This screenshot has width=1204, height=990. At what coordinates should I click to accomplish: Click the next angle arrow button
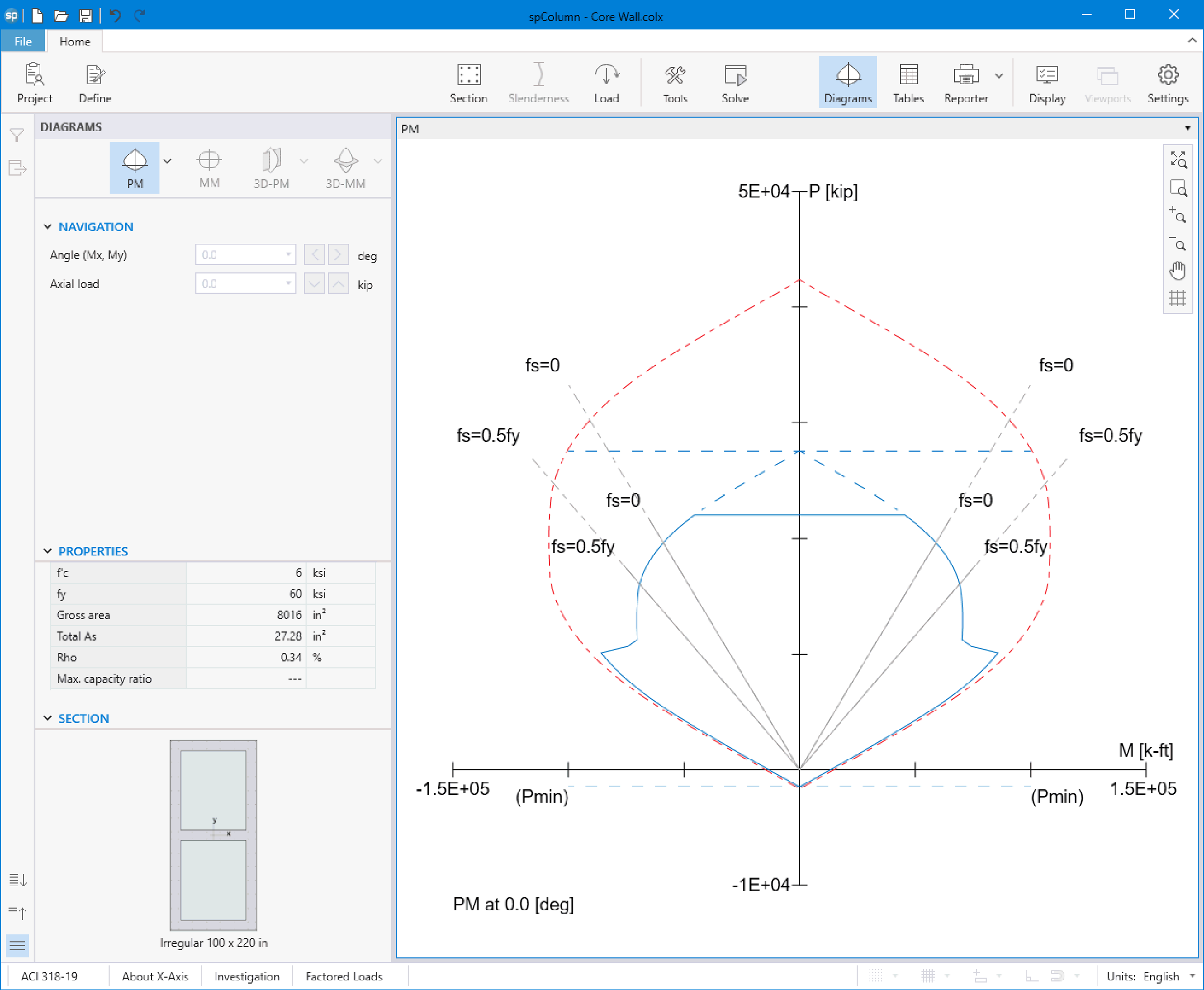click(338, 255)
